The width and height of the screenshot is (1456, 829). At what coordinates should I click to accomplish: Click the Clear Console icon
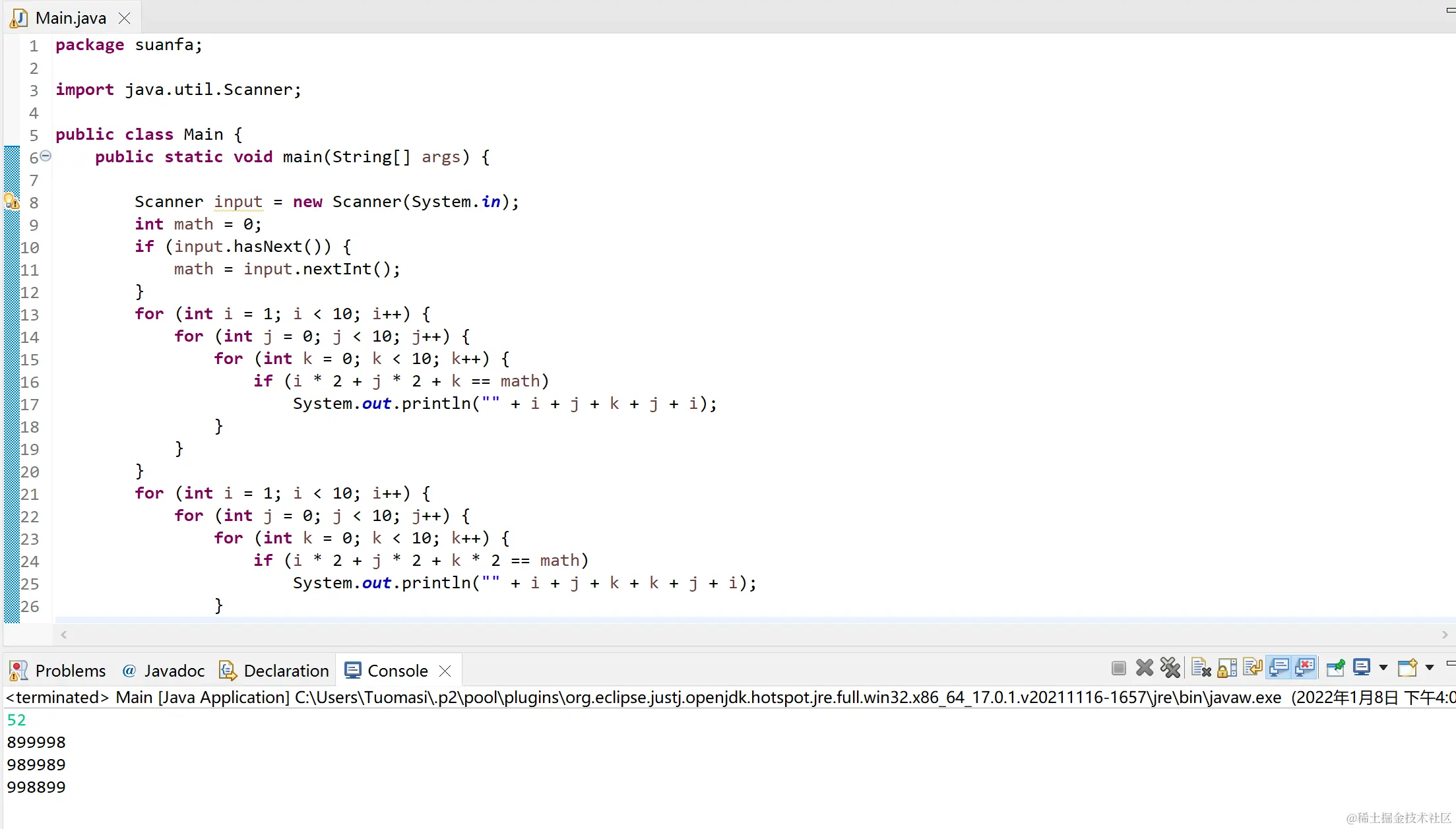1201,668
